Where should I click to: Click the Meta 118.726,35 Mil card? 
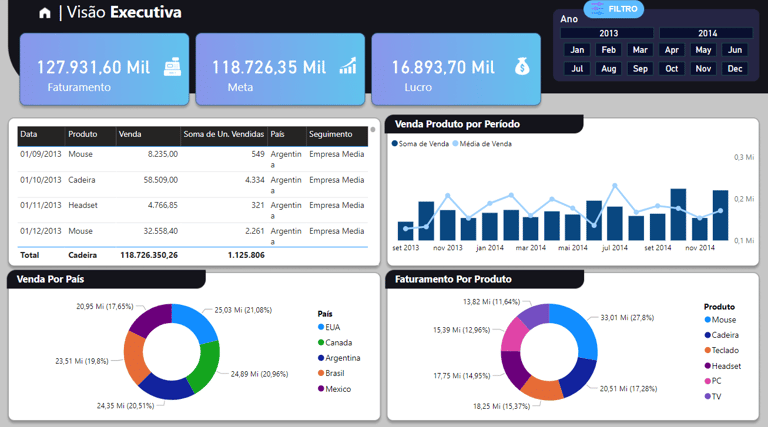280,69
